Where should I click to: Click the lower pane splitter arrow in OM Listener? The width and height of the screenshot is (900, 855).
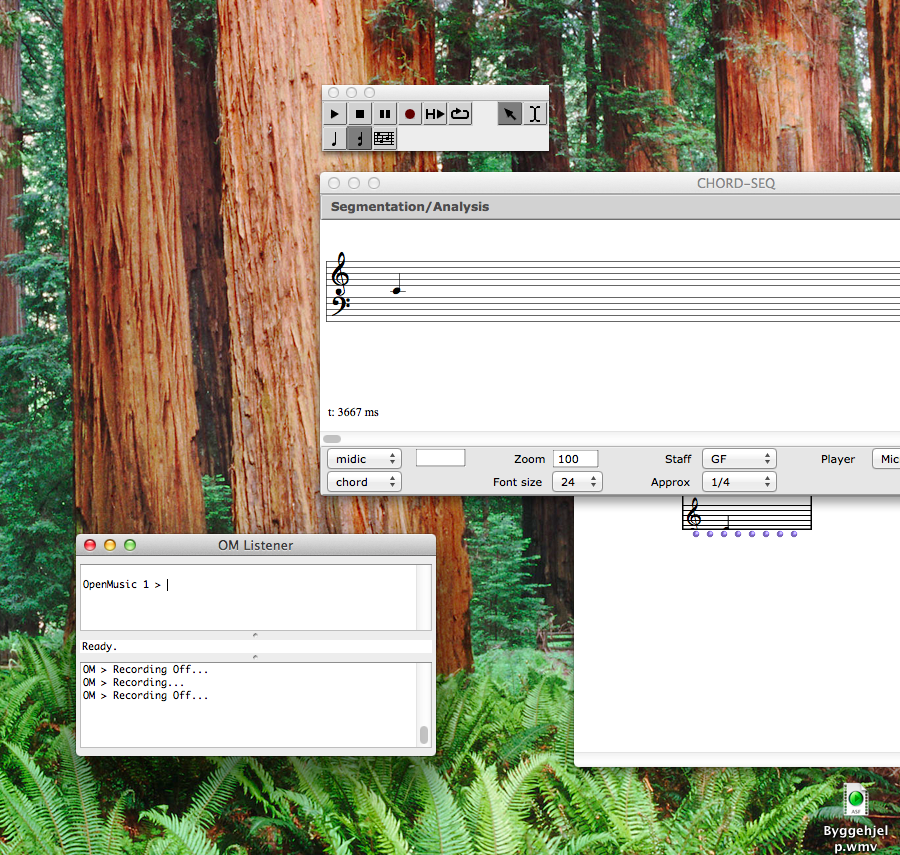(x=255, y=657)
